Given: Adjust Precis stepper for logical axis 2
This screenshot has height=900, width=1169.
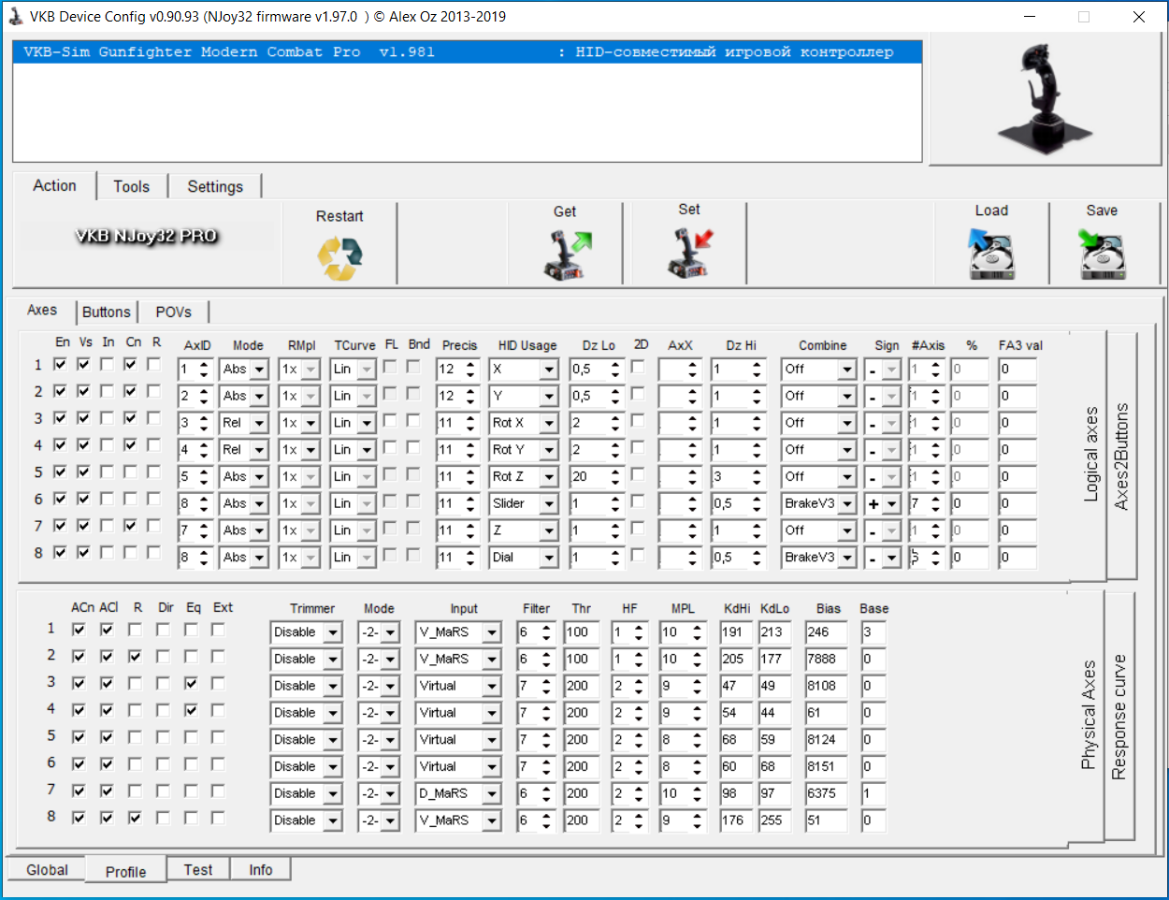Looking at the screenshot, I should coord(470,396).
